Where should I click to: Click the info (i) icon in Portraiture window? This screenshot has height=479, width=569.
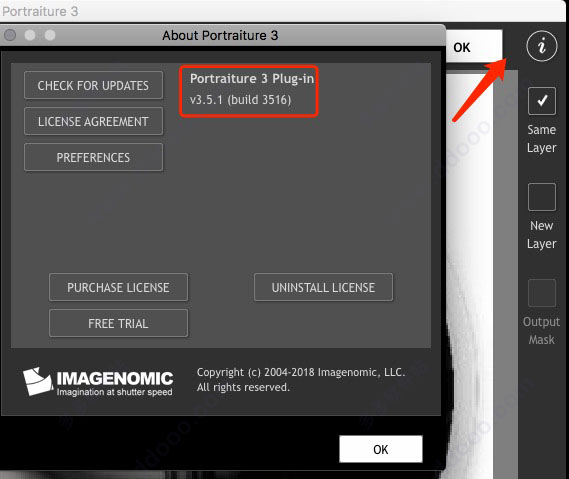tap(541, 46)
